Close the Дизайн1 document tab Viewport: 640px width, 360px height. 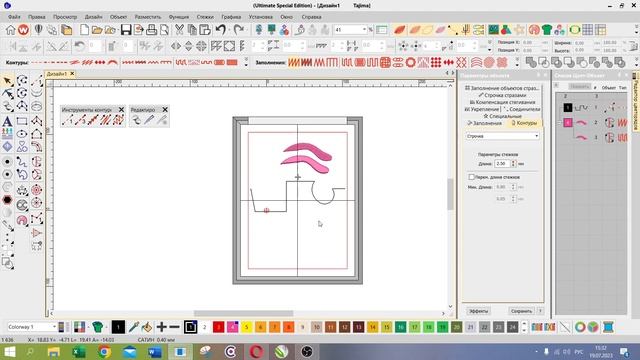[72, 73]
